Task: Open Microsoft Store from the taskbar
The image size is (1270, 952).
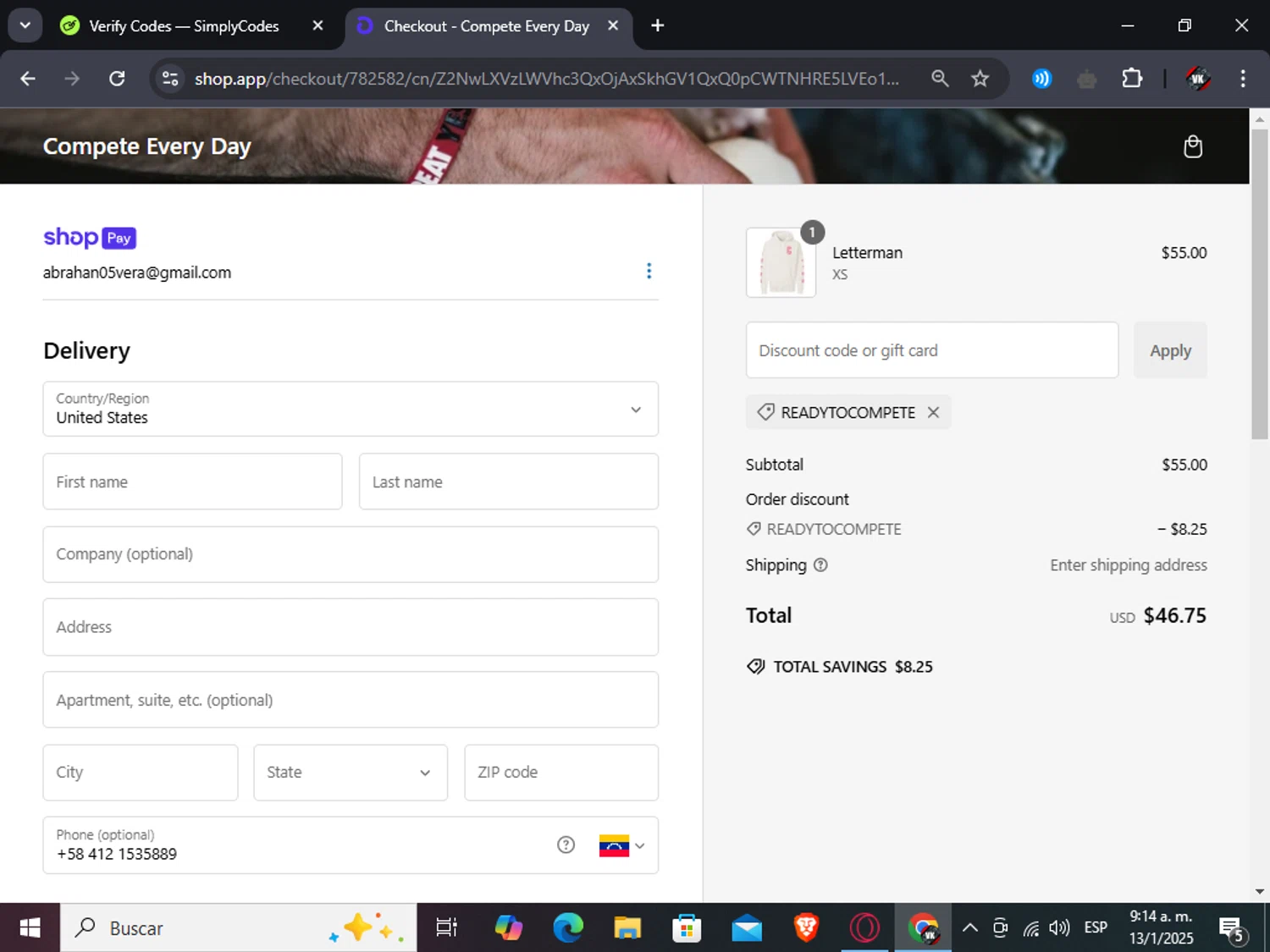Action: [x=687, y=928]
